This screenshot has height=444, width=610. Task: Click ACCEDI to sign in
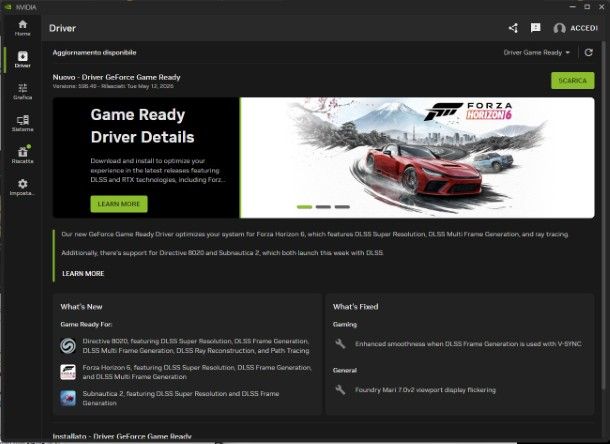584,28
